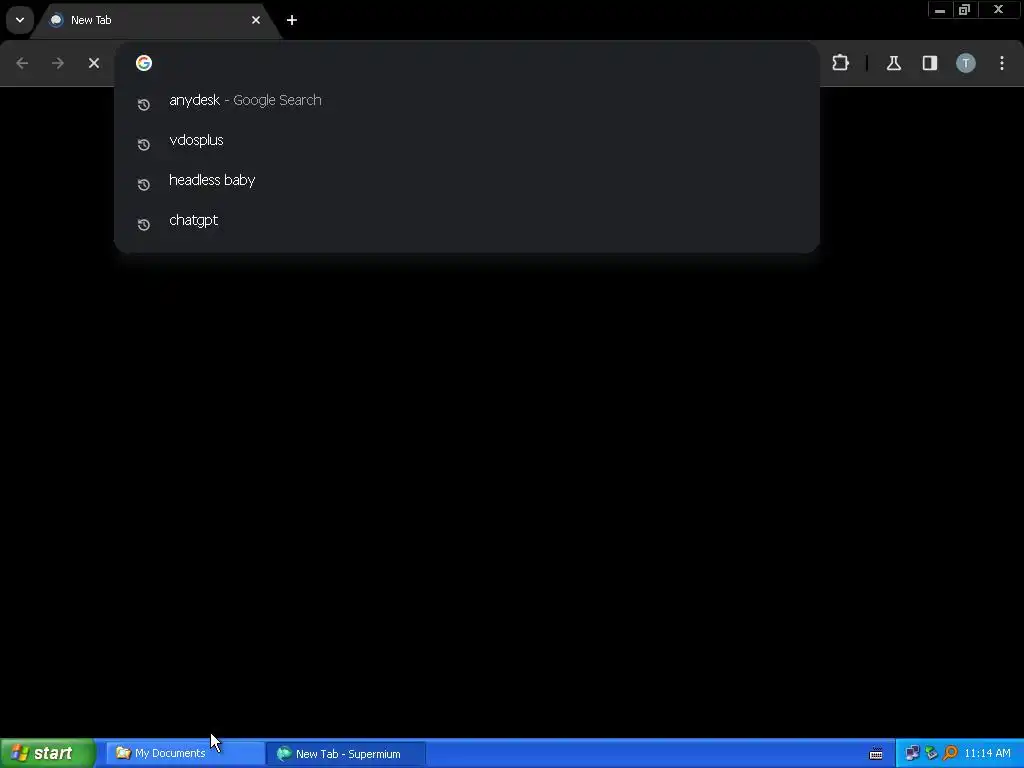The height and width of the screenshot is (768, 1024).
Task: Click history icon beside vdosplus
Action: point(144,144)
